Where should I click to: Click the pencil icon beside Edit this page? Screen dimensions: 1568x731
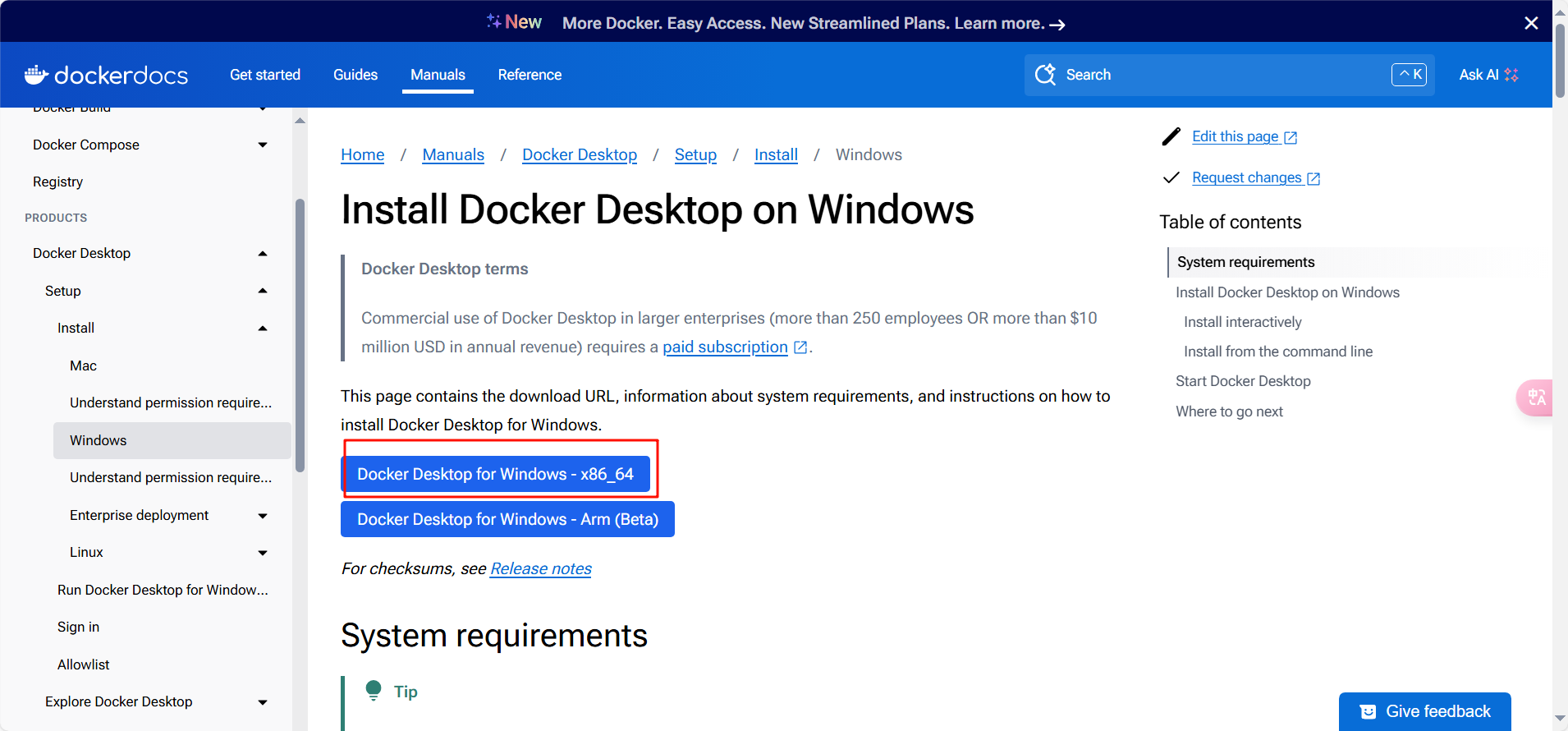(1171, 136)
